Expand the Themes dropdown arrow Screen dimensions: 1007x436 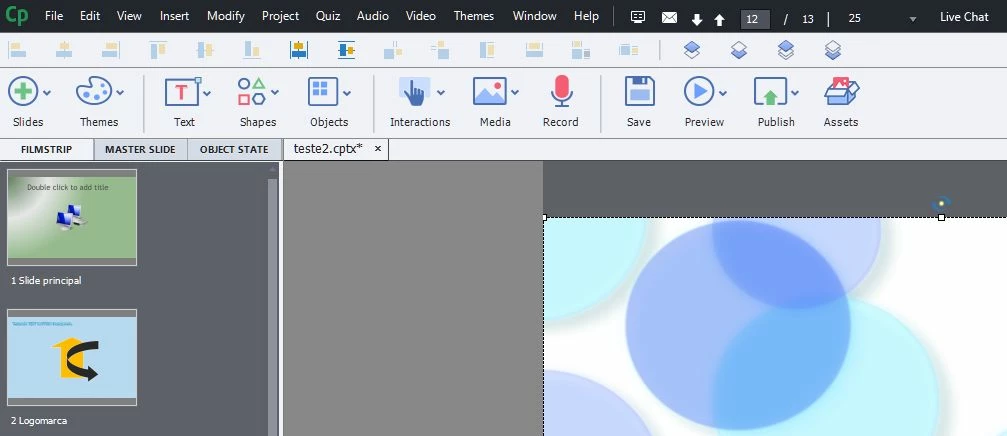[x=120, y=93]
